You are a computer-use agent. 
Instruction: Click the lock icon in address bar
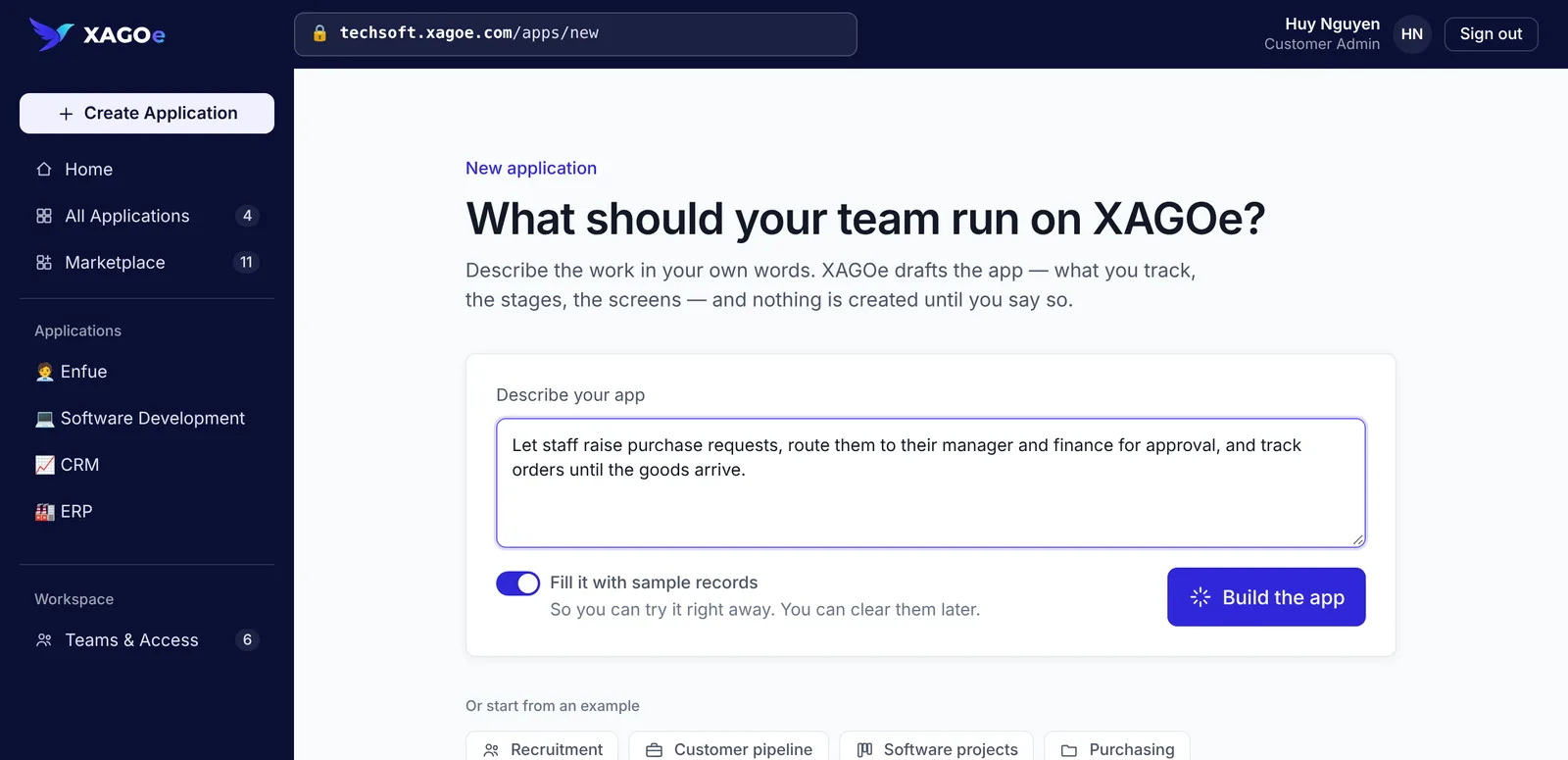[319, 33]
